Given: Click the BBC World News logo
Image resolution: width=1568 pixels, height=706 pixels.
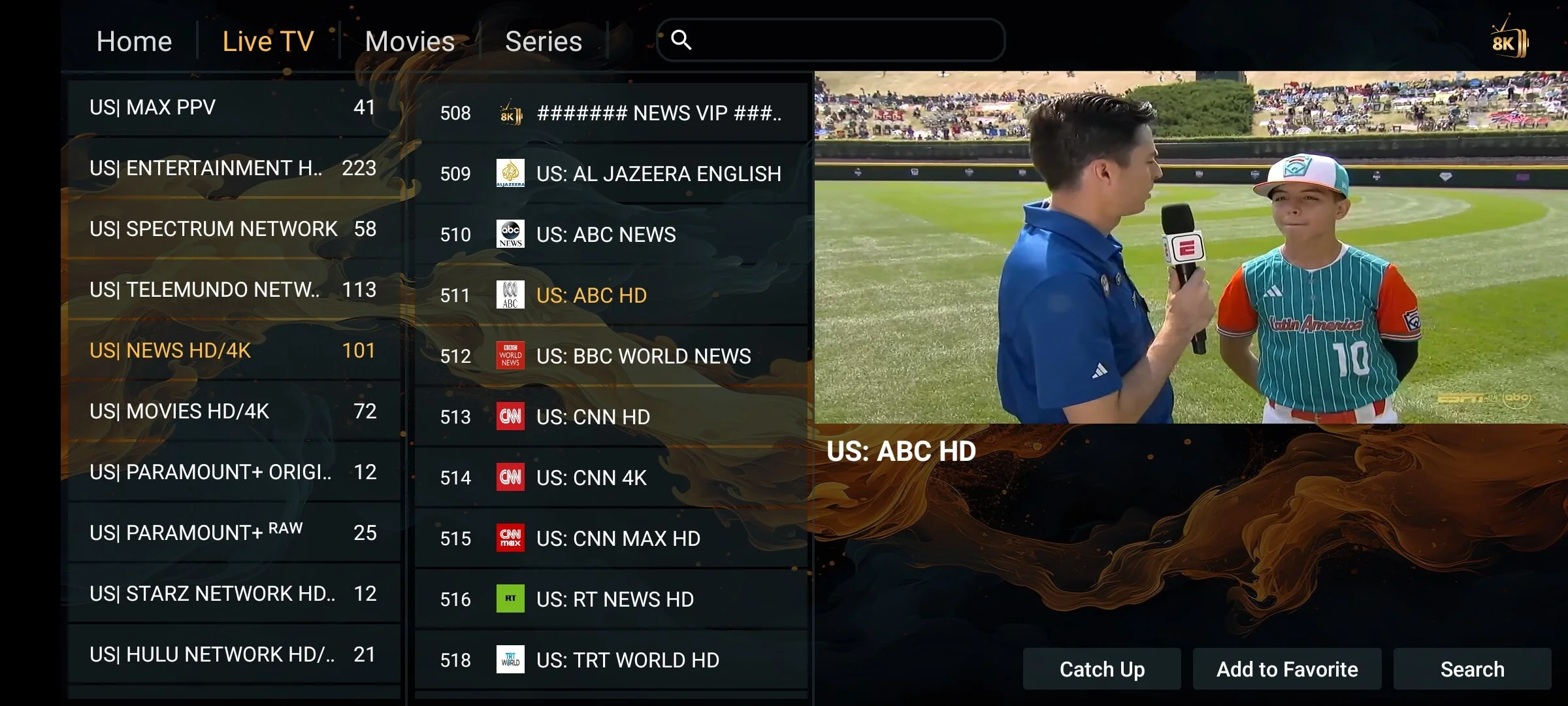Looking at the screenshot, I should click(x=510, y=356).
